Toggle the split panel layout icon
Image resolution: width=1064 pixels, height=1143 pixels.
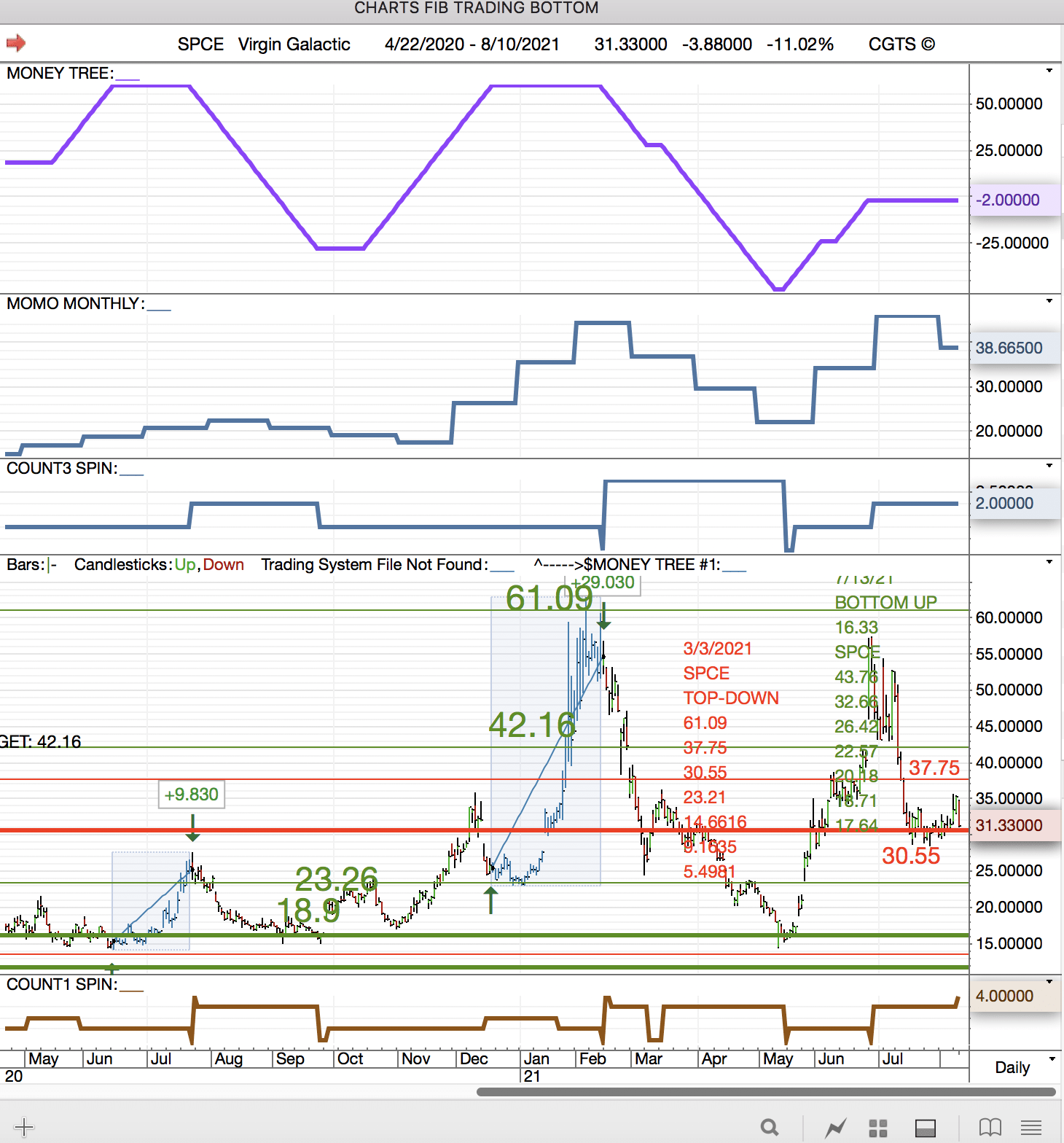[x=926, y=1128]
